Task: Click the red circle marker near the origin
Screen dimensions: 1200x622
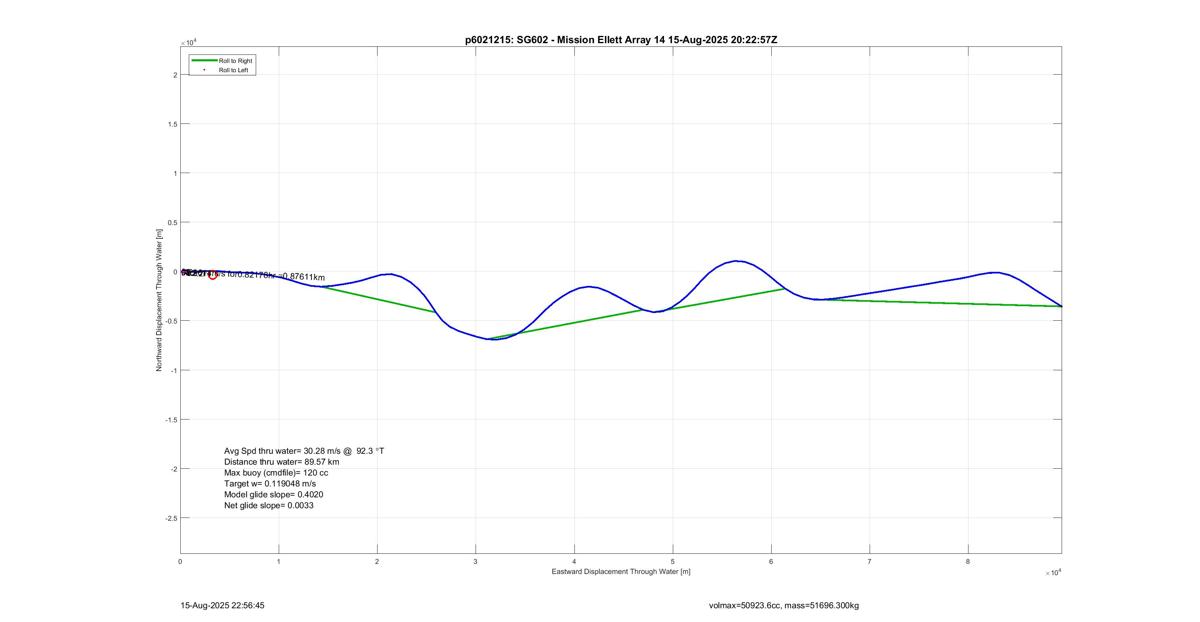Action: pos(212,274)
